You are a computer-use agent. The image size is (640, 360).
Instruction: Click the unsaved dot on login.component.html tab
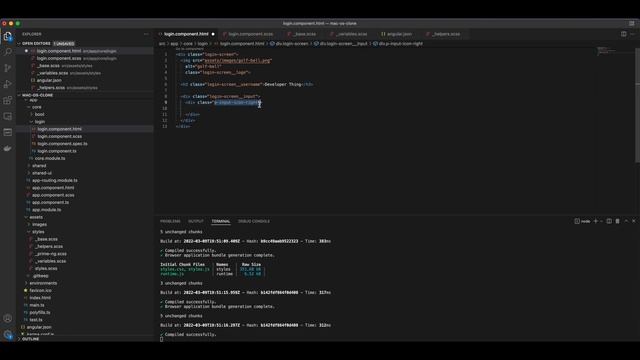213,34
